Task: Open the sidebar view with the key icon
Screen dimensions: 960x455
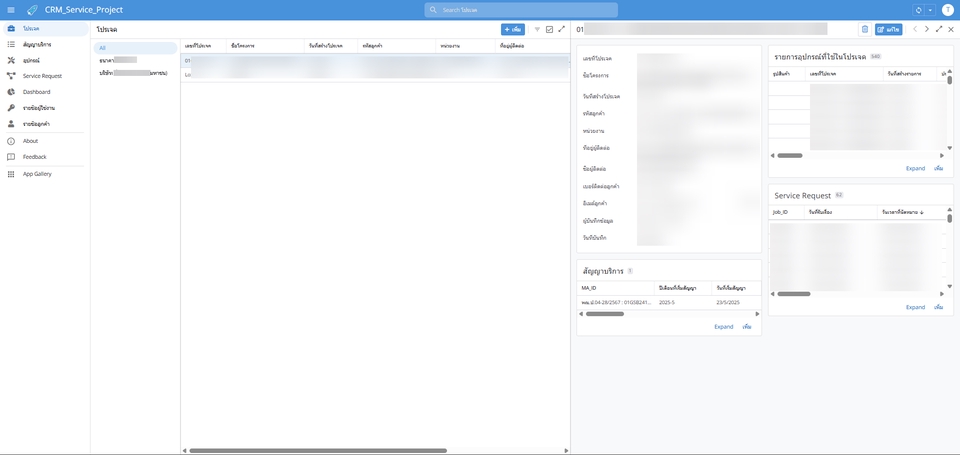Action: [x=45, y=108]
